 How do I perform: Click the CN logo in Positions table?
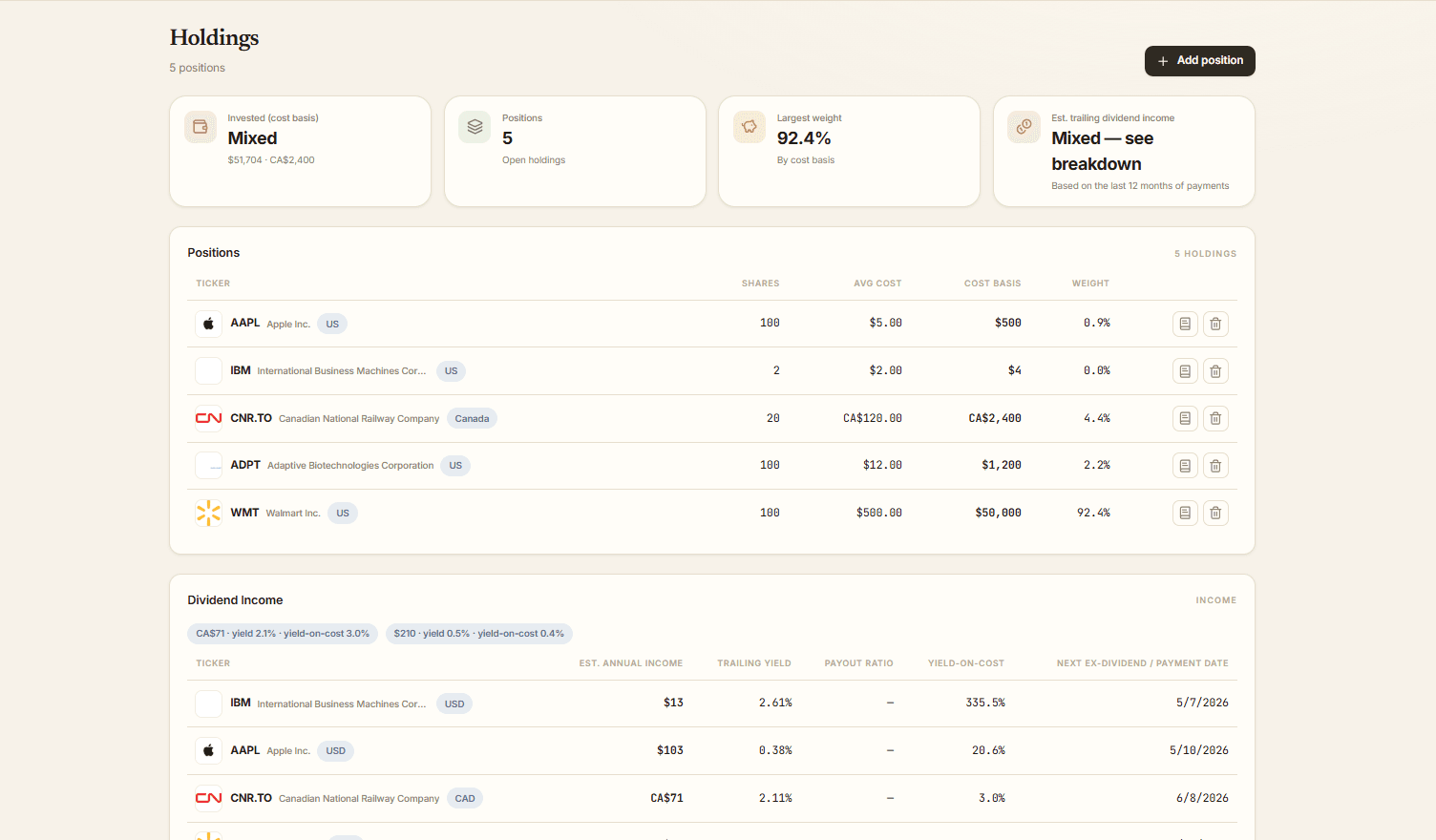208,418
